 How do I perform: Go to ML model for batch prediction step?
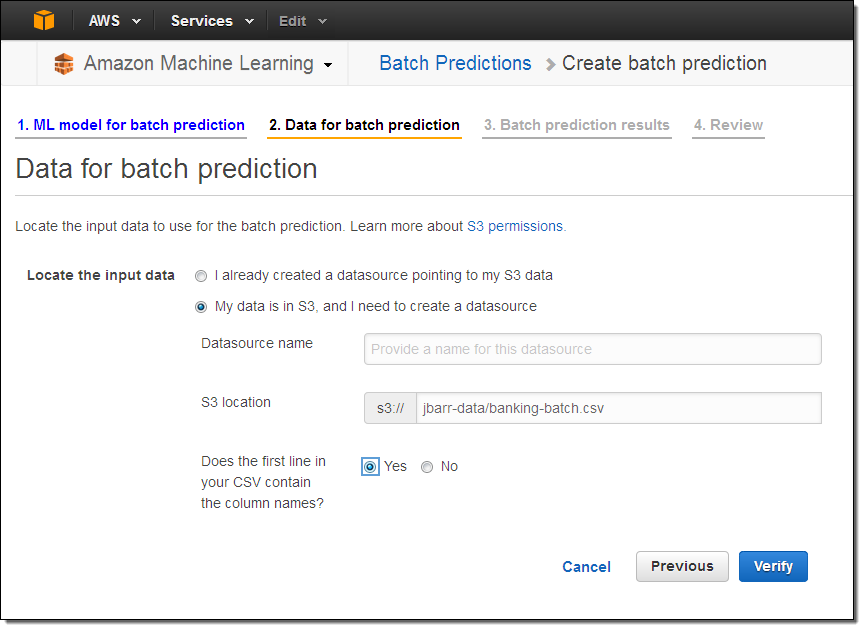tap(131, 125)
